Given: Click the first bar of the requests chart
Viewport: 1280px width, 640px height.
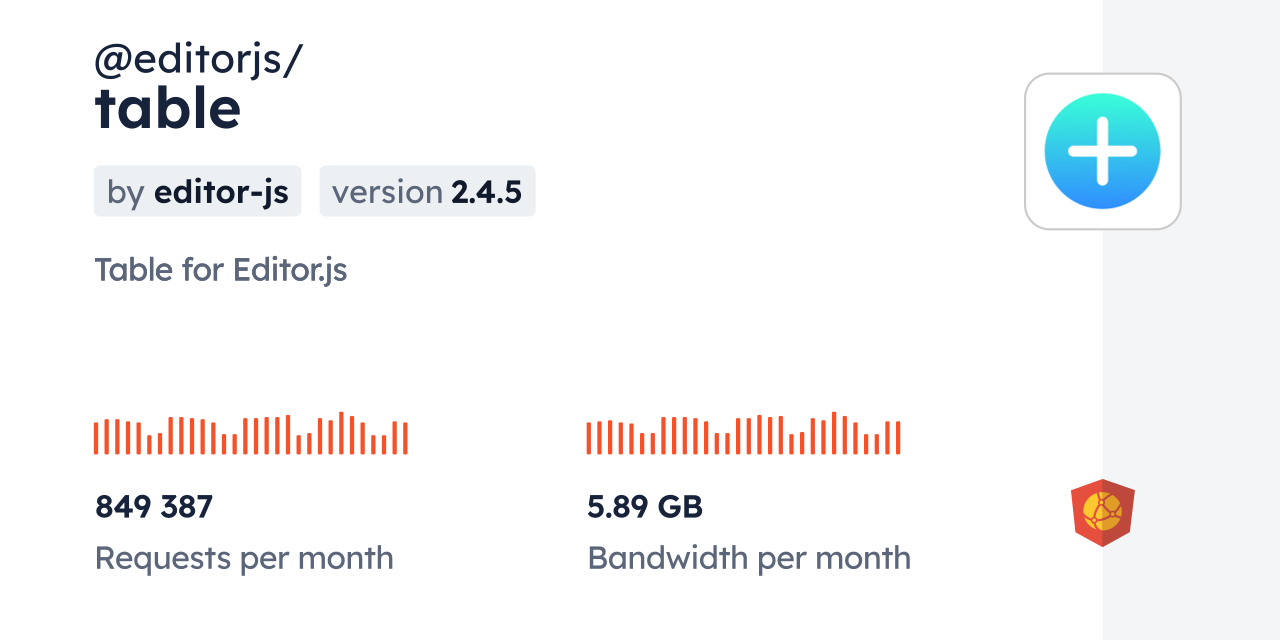Looking at the screenshot, I should (96, 438).
